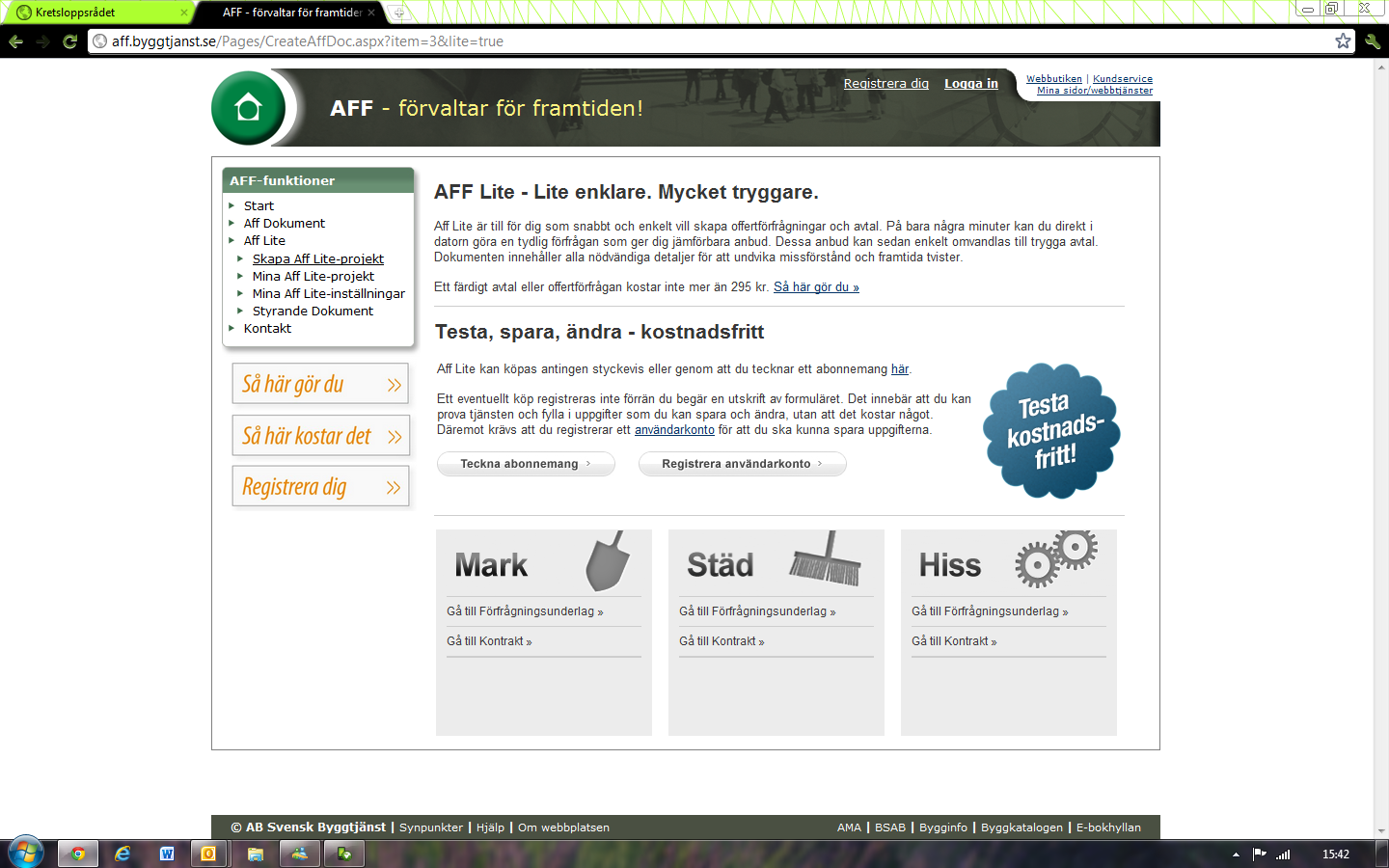This screenshot has width=1389, height=868.
Task: Follow inline Så här gör du » link
Action: point(816,287)
